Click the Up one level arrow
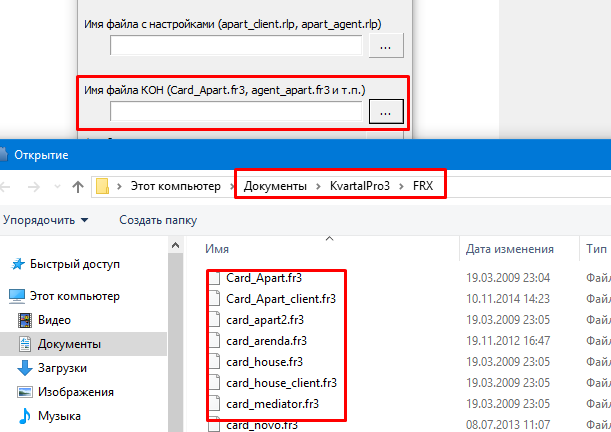 click(78, 186)
